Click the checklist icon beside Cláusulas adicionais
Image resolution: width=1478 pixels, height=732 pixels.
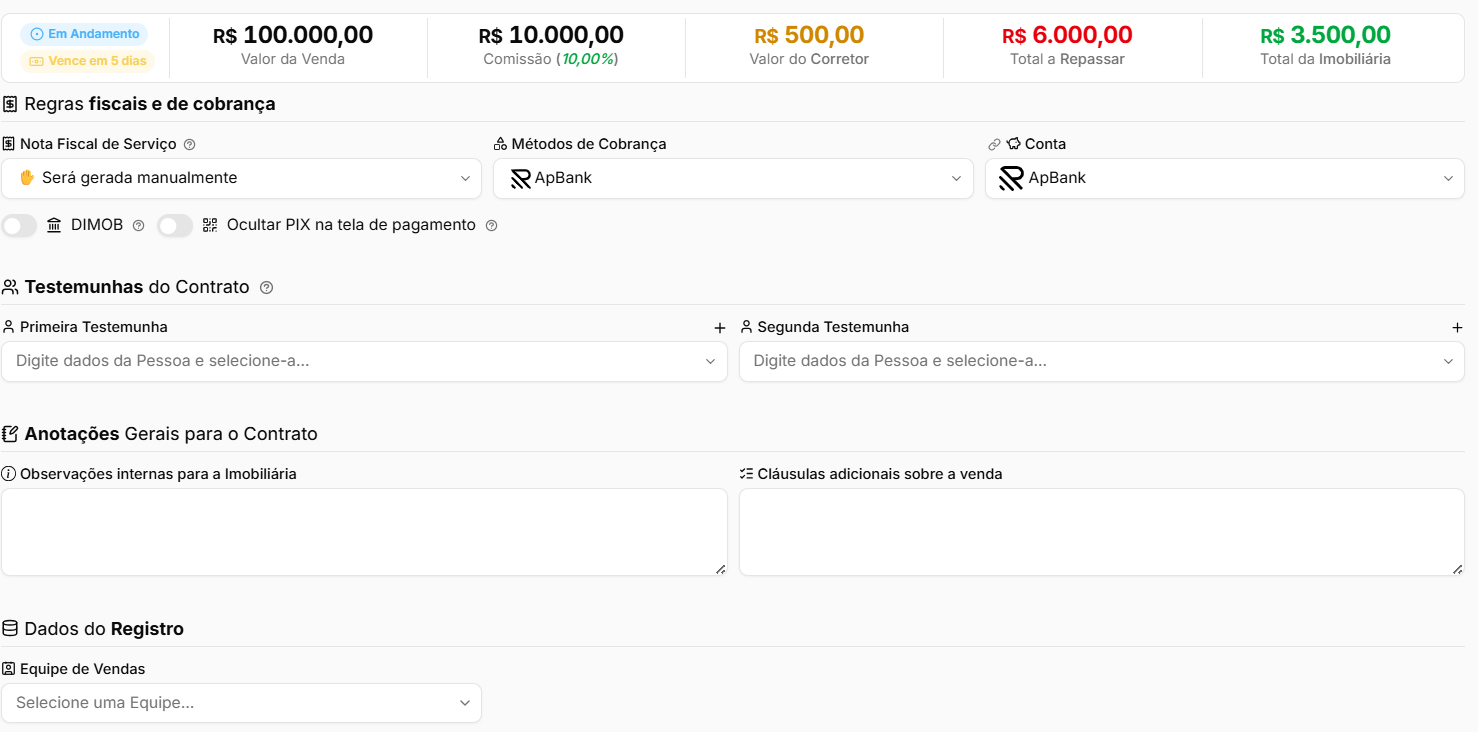pyautogui.click(x=746, y=474)
